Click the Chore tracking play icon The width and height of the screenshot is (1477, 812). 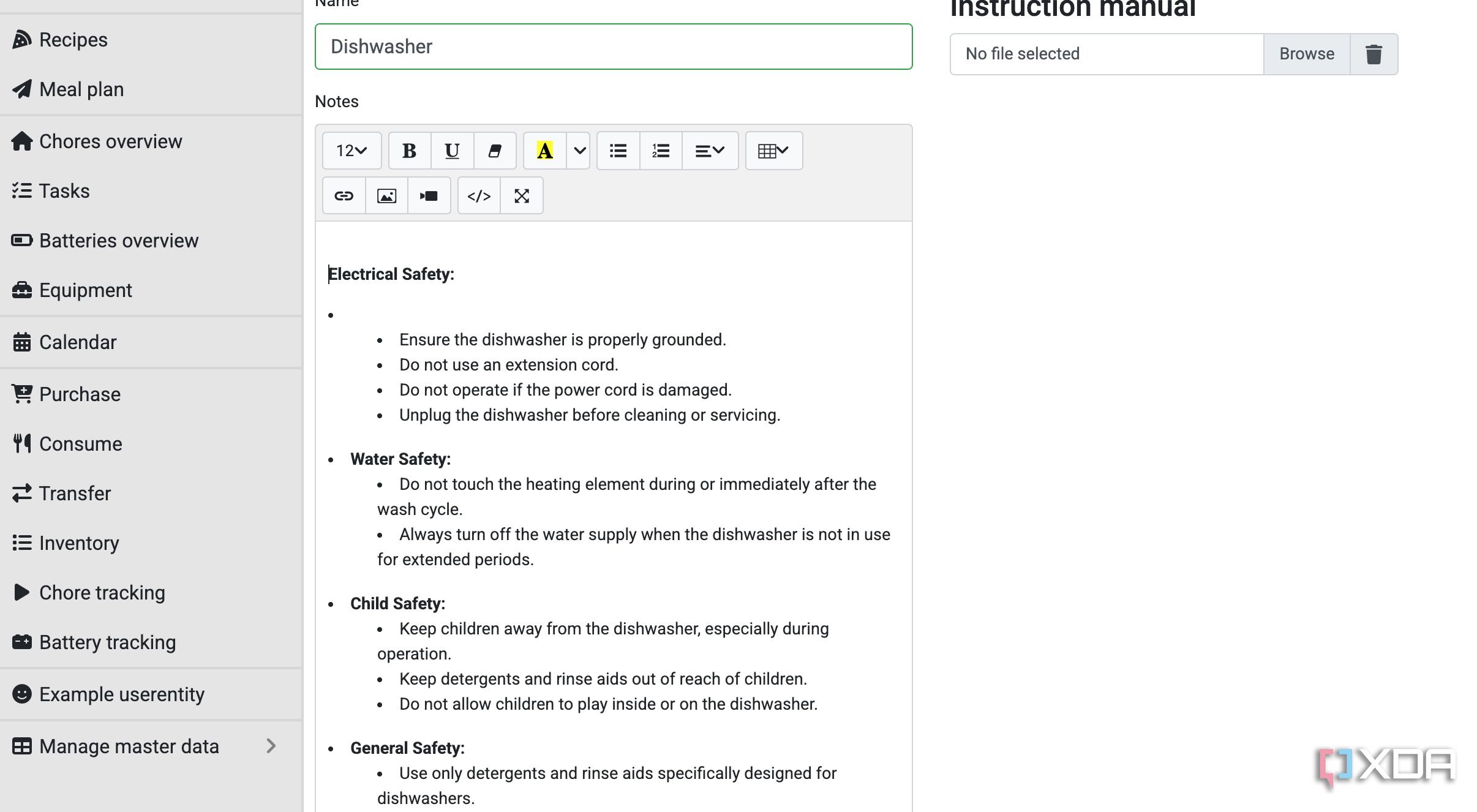(x=21, y=592)
